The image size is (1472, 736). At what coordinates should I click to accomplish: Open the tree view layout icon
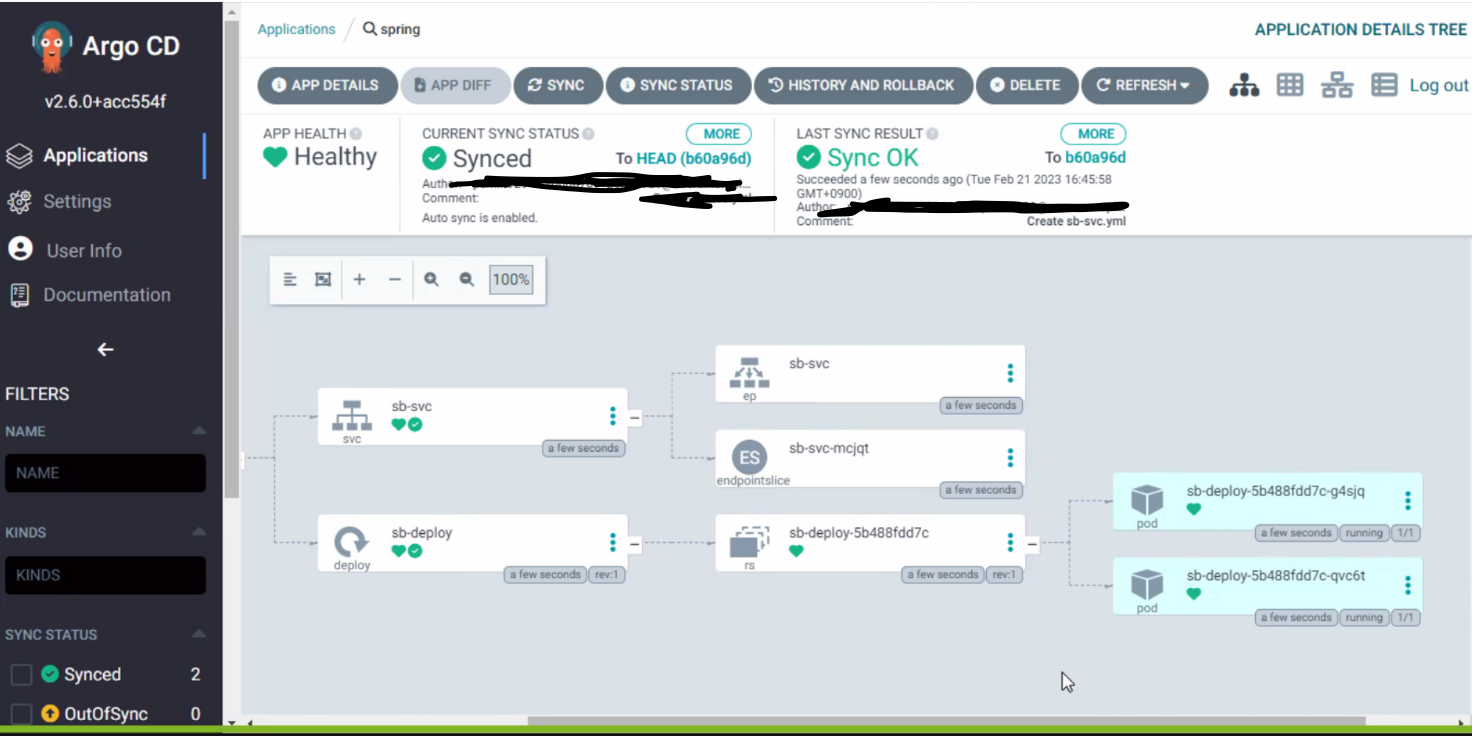tap(1244, 86)
